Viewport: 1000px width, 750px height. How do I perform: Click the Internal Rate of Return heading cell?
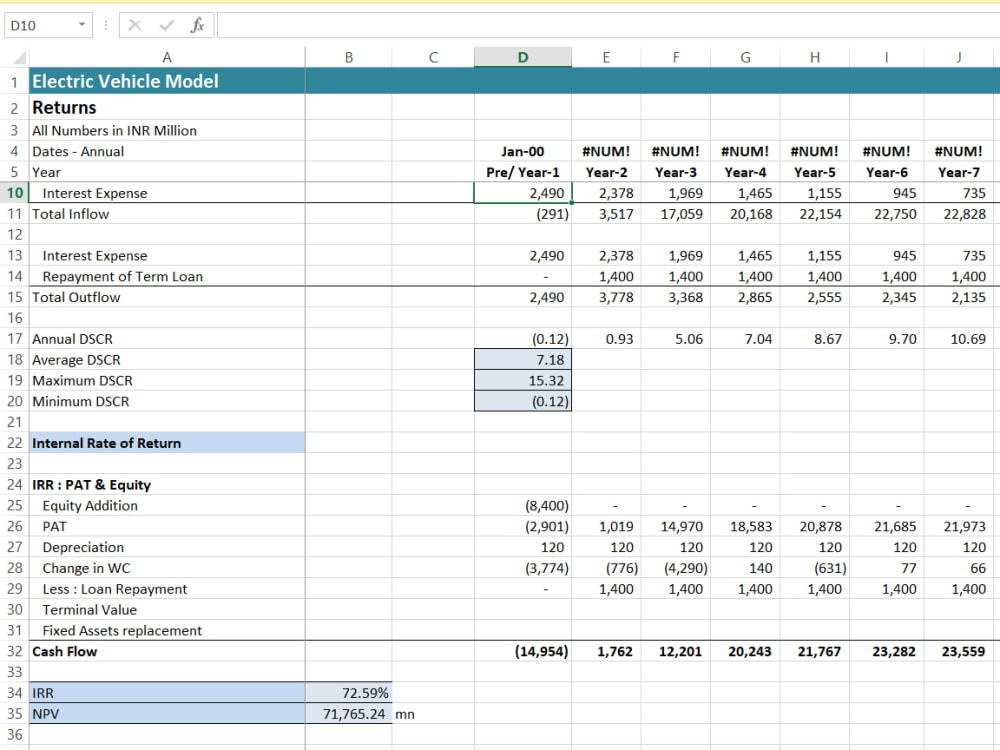point(167,443)
